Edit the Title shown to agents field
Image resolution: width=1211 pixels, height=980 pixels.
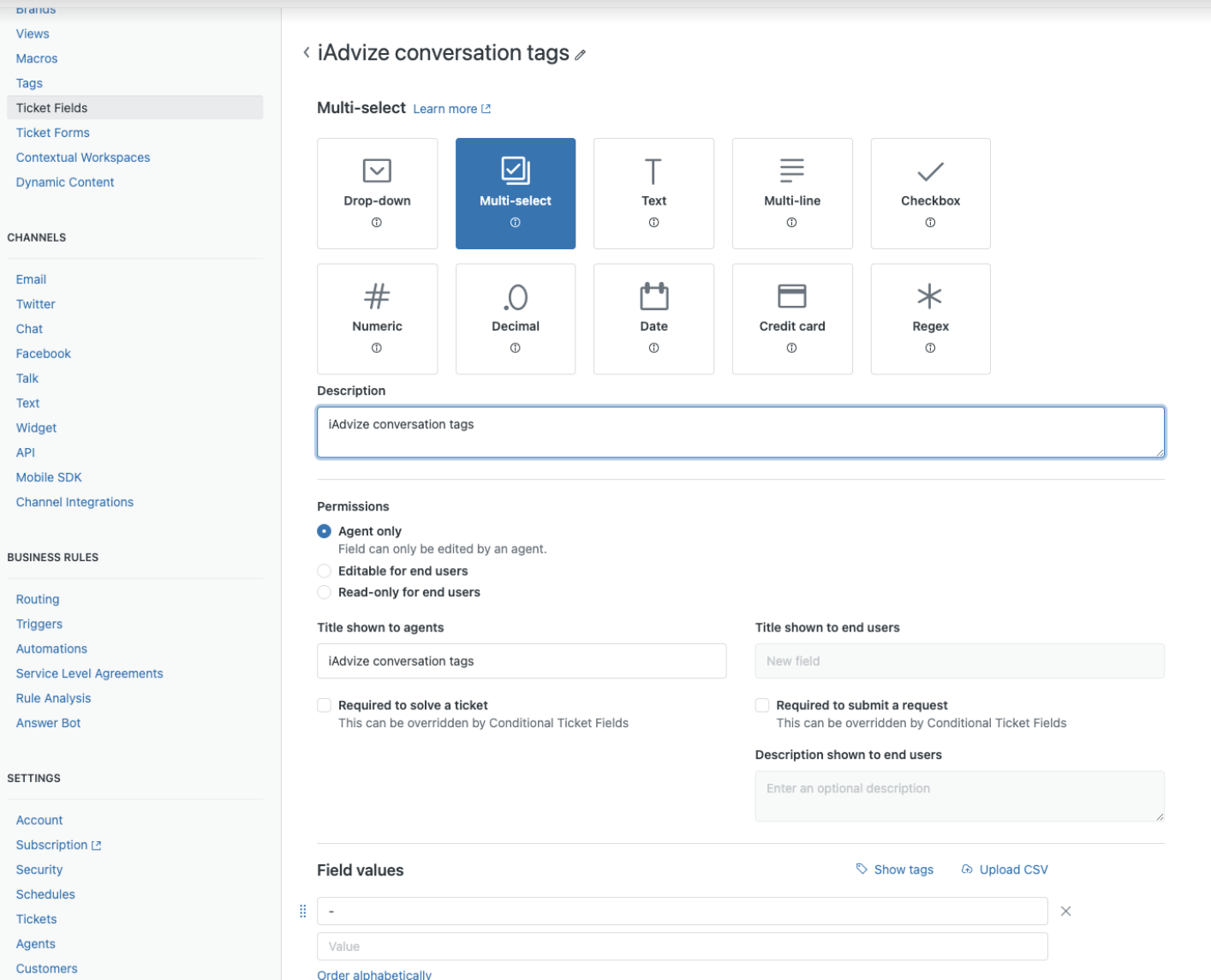(x=522, y=661)
